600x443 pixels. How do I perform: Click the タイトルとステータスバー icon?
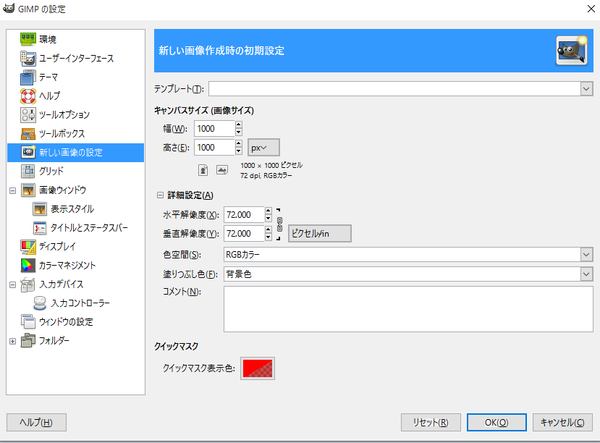point(40,228)
